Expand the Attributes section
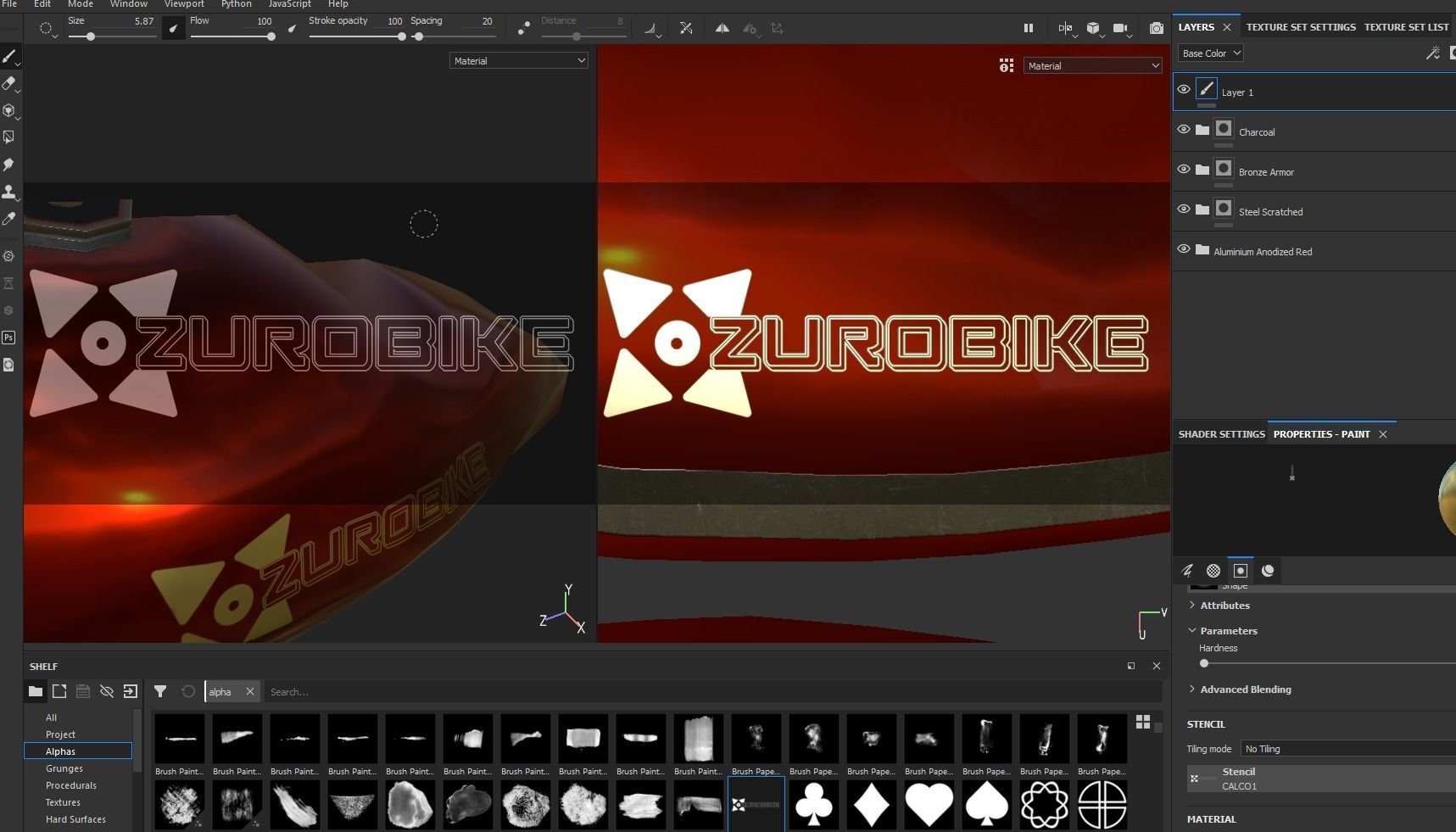 1220,606
